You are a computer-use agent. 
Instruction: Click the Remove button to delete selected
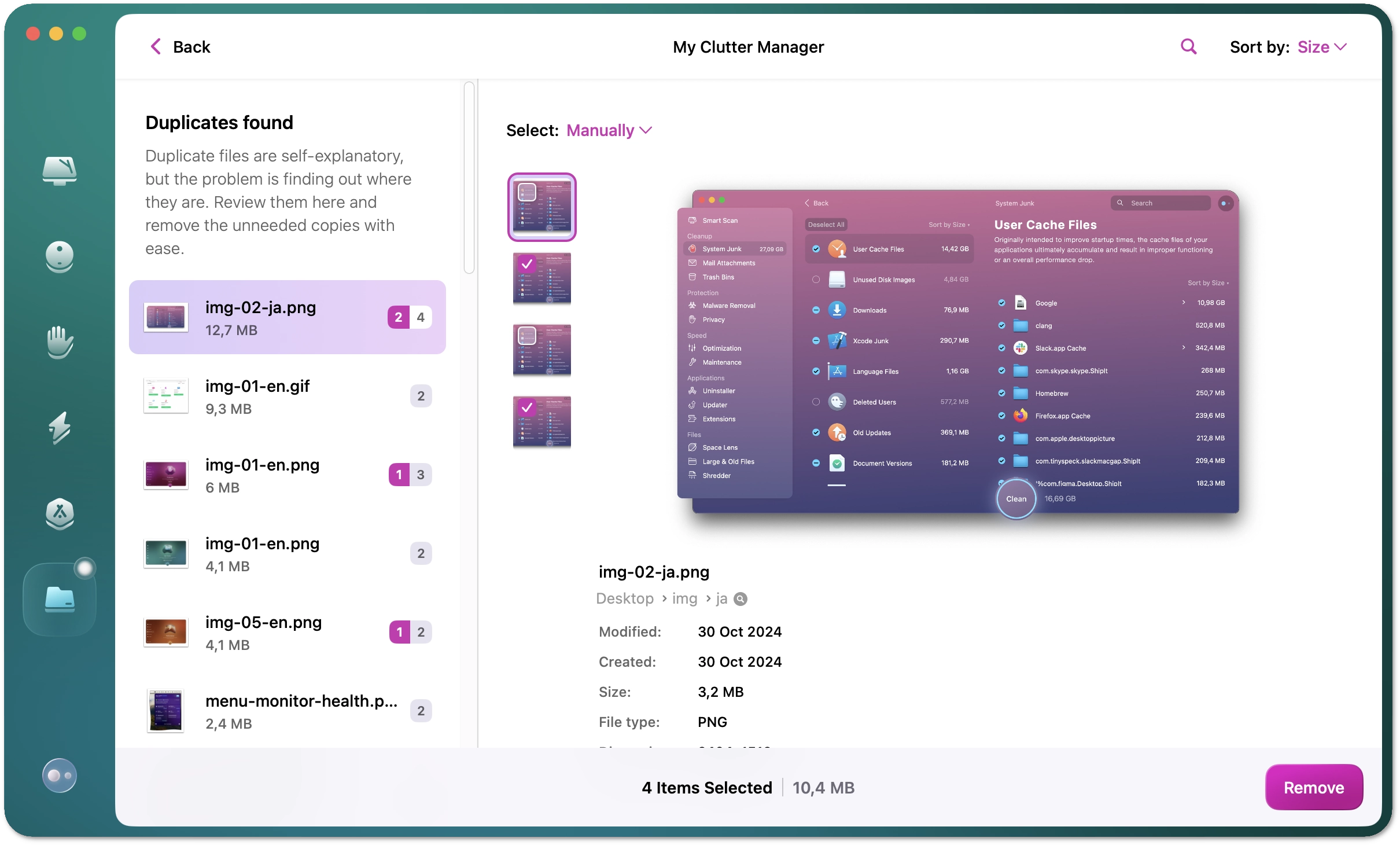click(x=1315, y=786)
